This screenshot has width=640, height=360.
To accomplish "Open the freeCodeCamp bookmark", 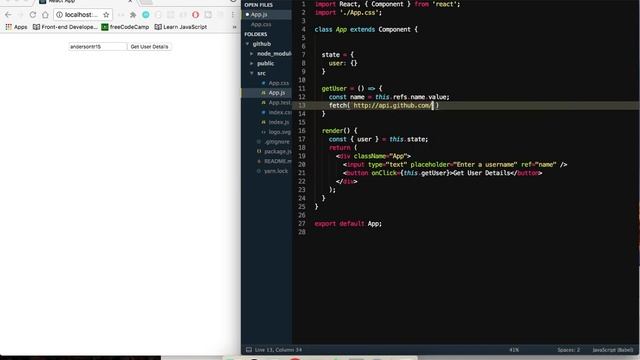I will tap(125, 27).
